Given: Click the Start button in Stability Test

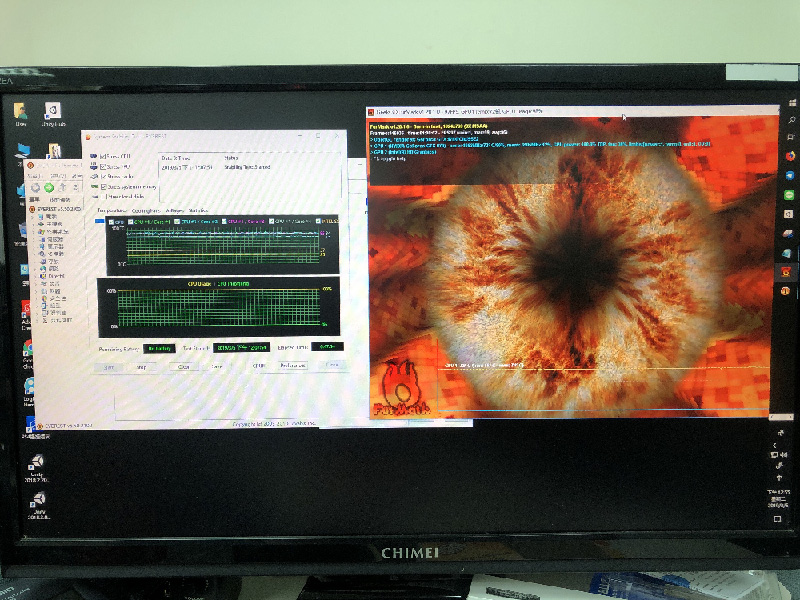Looking at the screenshot, I should click(109, 367).
